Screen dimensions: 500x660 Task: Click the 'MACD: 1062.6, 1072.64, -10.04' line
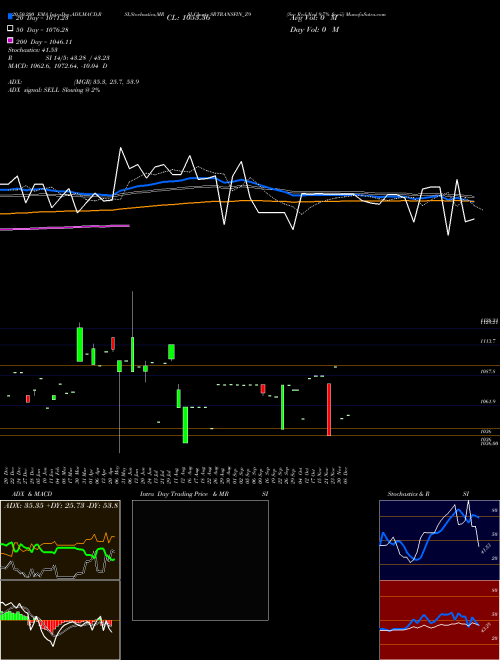pyautogui.click(x=55, y=66)
